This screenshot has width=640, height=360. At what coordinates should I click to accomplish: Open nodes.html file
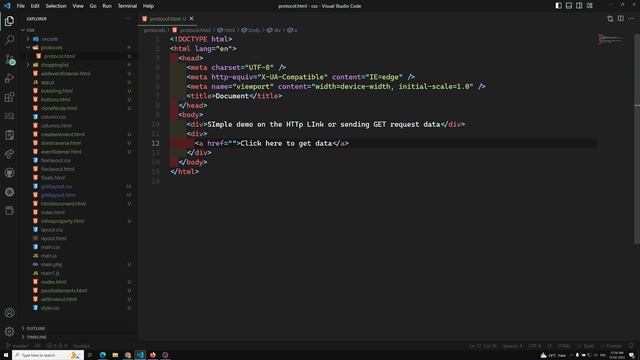tap(53, 282)
